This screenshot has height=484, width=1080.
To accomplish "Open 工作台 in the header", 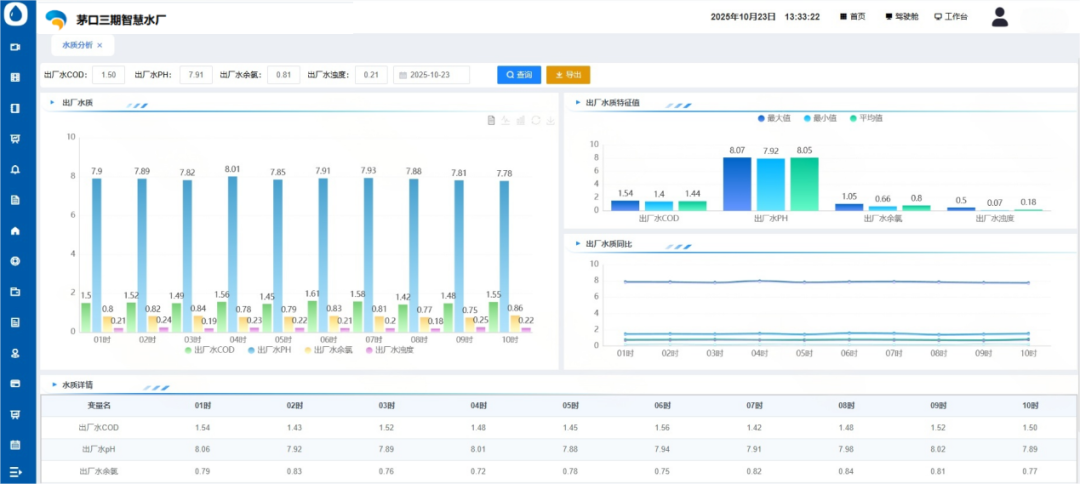I will click(951, 17).
